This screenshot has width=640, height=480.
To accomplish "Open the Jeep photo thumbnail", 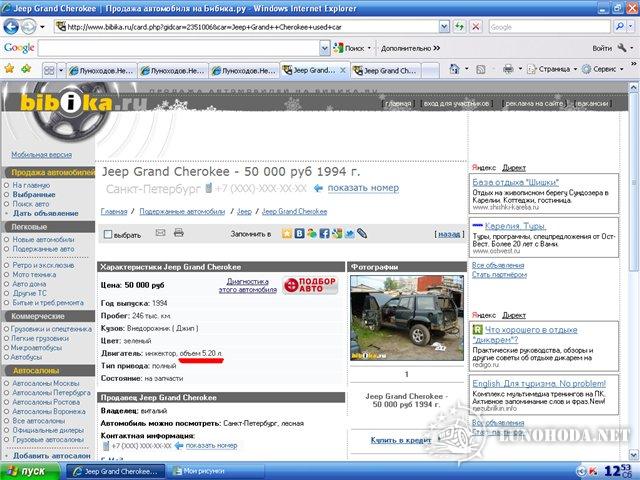I will (407, 318).
